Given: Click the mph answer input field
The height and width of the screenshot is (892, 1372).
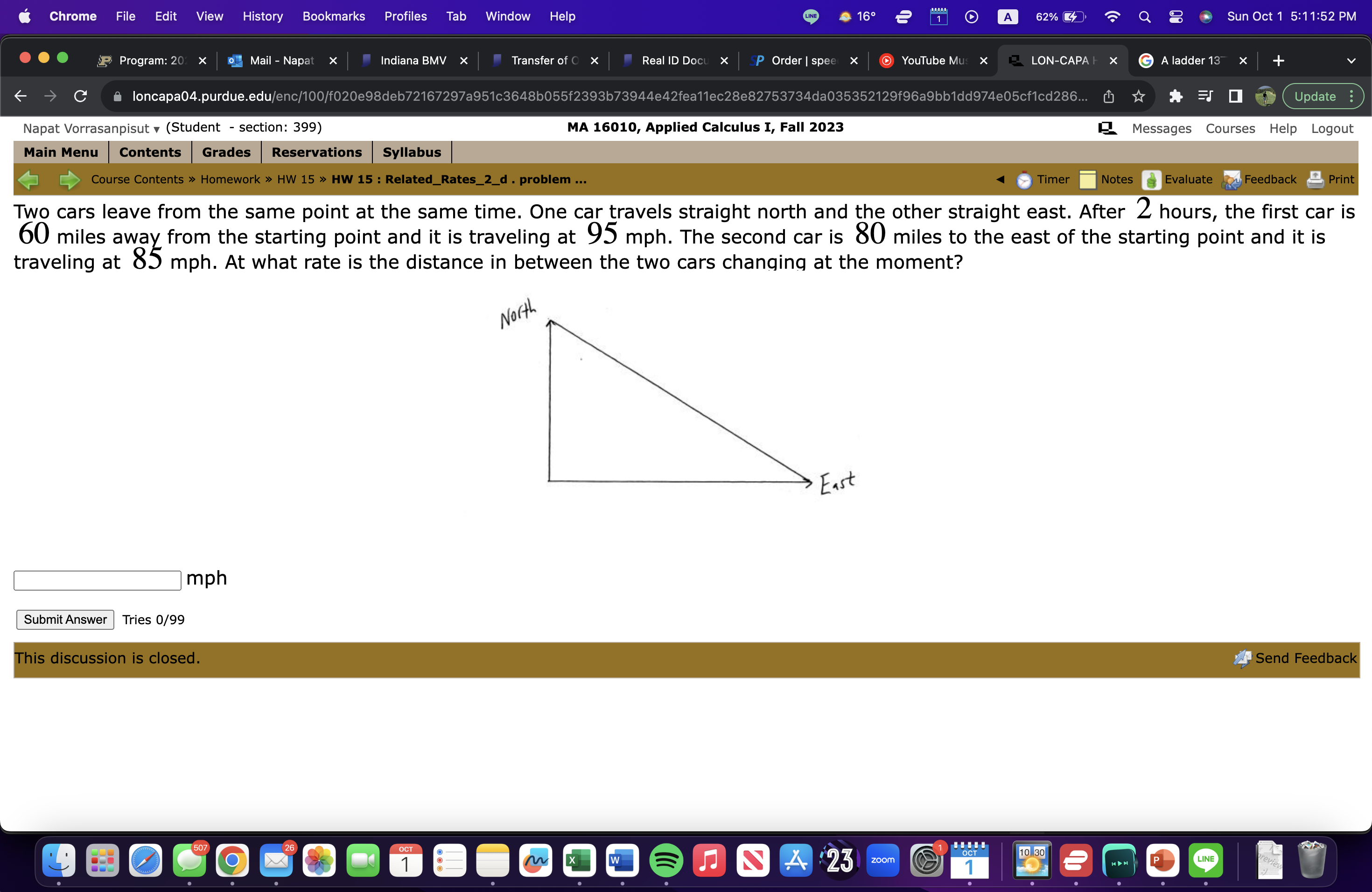Looking at the screenshot, I should (x=98, y=580).
